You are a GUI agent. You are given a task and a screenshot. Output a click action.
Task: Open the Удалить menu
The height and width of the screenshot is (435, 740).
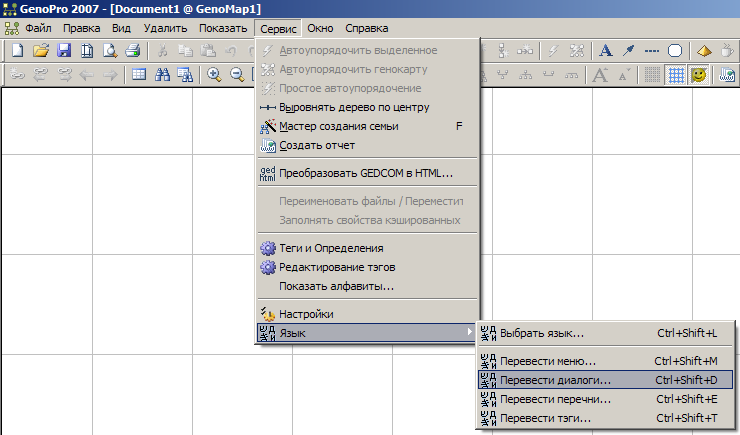click(x=165, y=28)
